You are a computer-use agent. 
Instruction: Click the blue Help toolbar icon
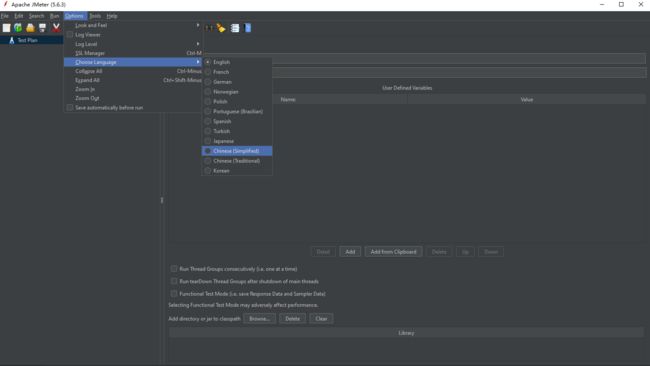coord(248,28)
